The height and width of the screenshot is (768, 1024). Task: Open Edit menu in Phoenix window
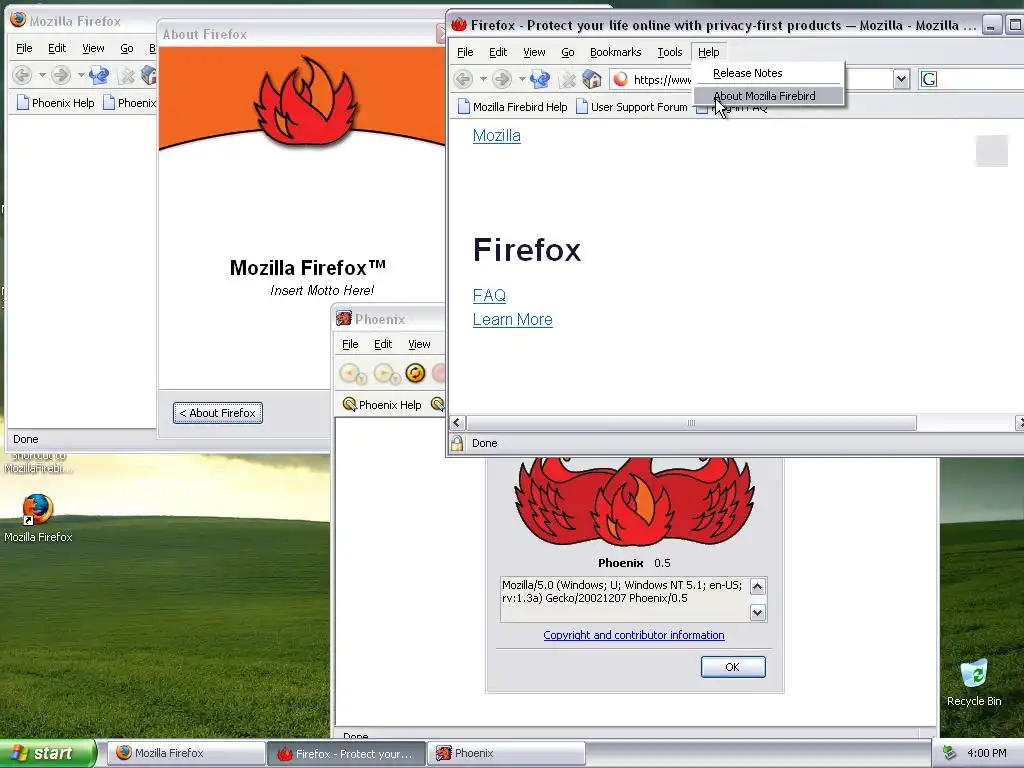point(383,344)
